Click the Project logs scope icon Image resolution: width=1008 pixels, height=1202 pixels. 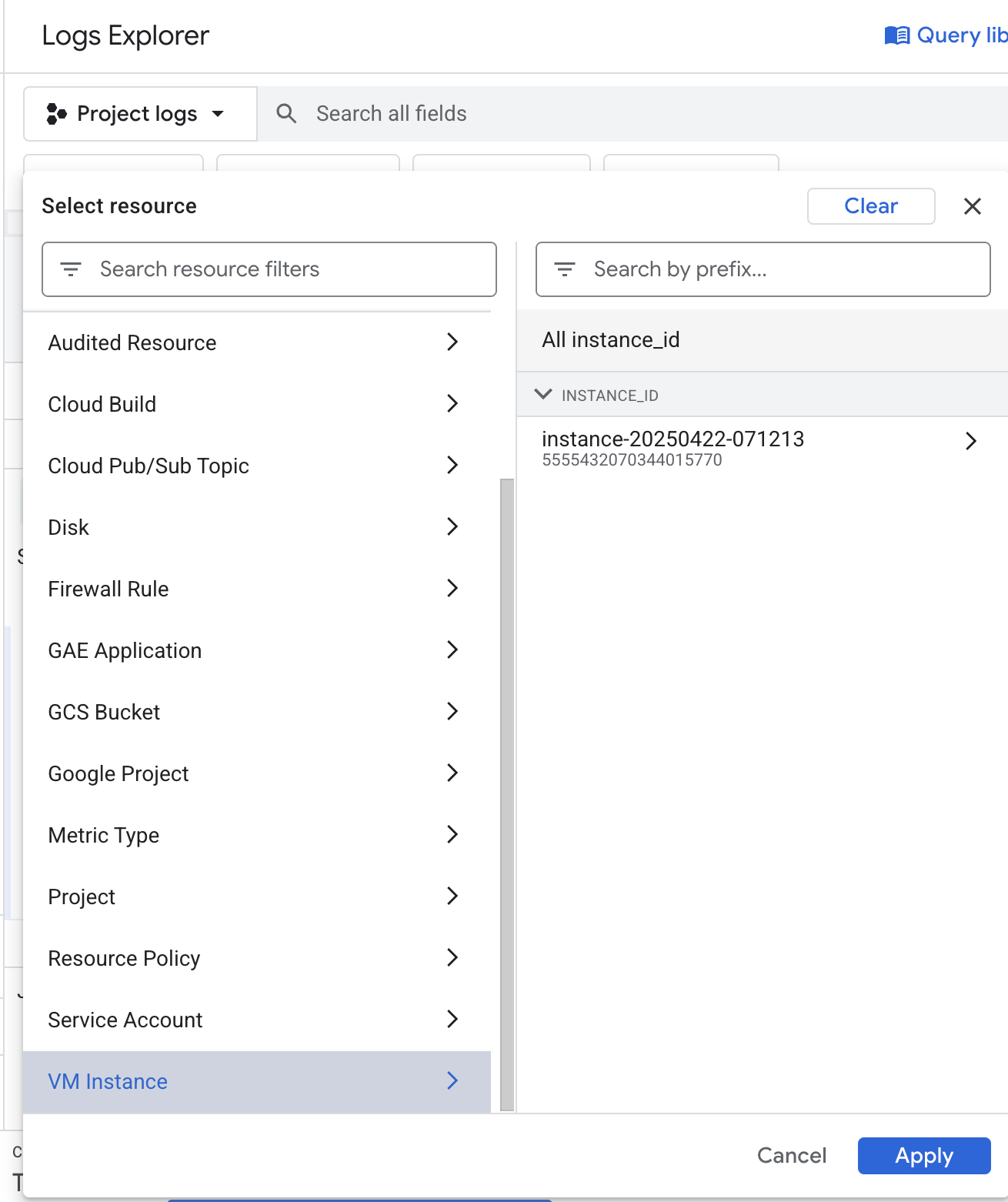pos(56,114)
